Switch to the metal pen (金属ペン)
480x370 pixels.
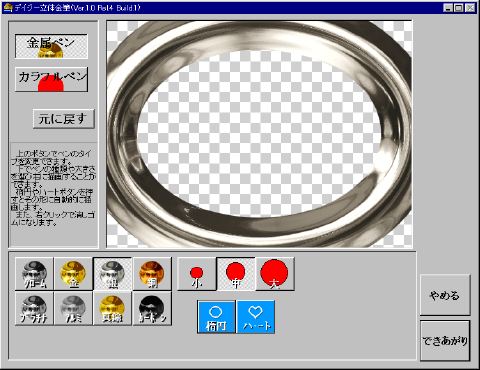(x=51, y=46)
